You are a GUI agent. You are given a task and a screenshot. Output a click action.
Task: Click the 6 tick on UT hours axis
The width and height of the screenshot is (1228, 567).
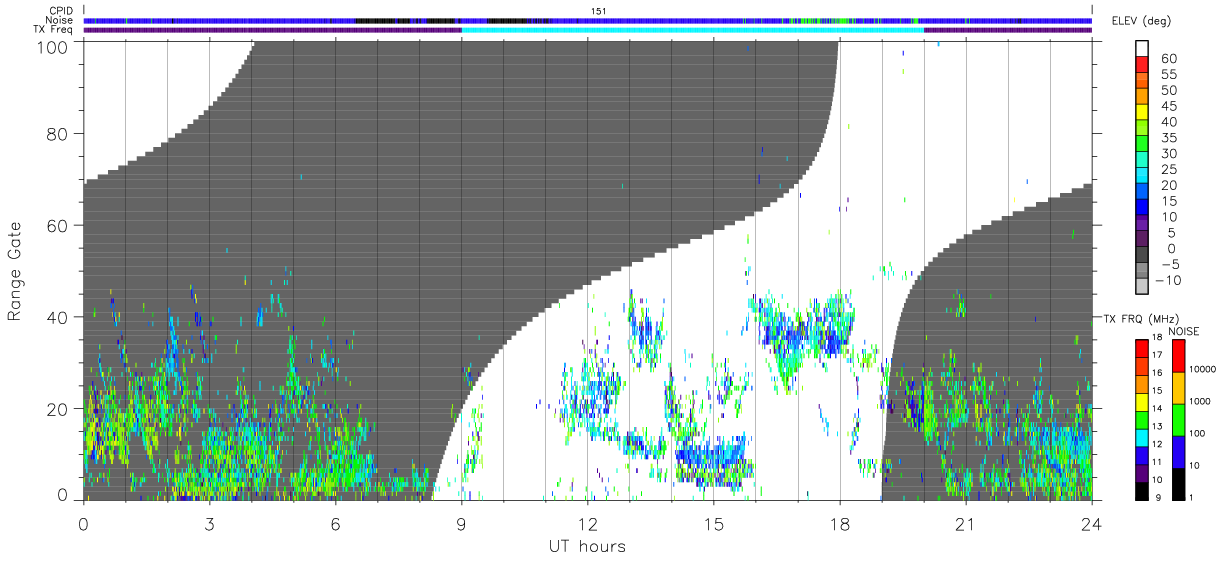point(335,525)
